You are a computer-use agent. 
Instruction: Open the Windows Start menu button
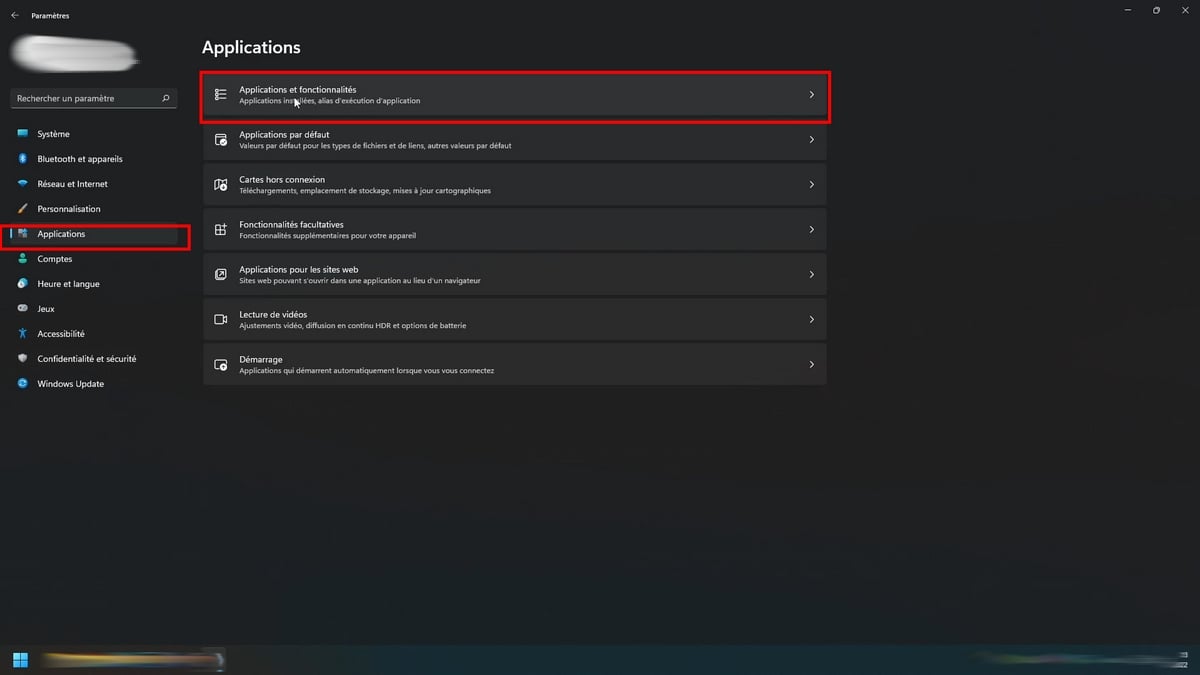pos(20,659)
